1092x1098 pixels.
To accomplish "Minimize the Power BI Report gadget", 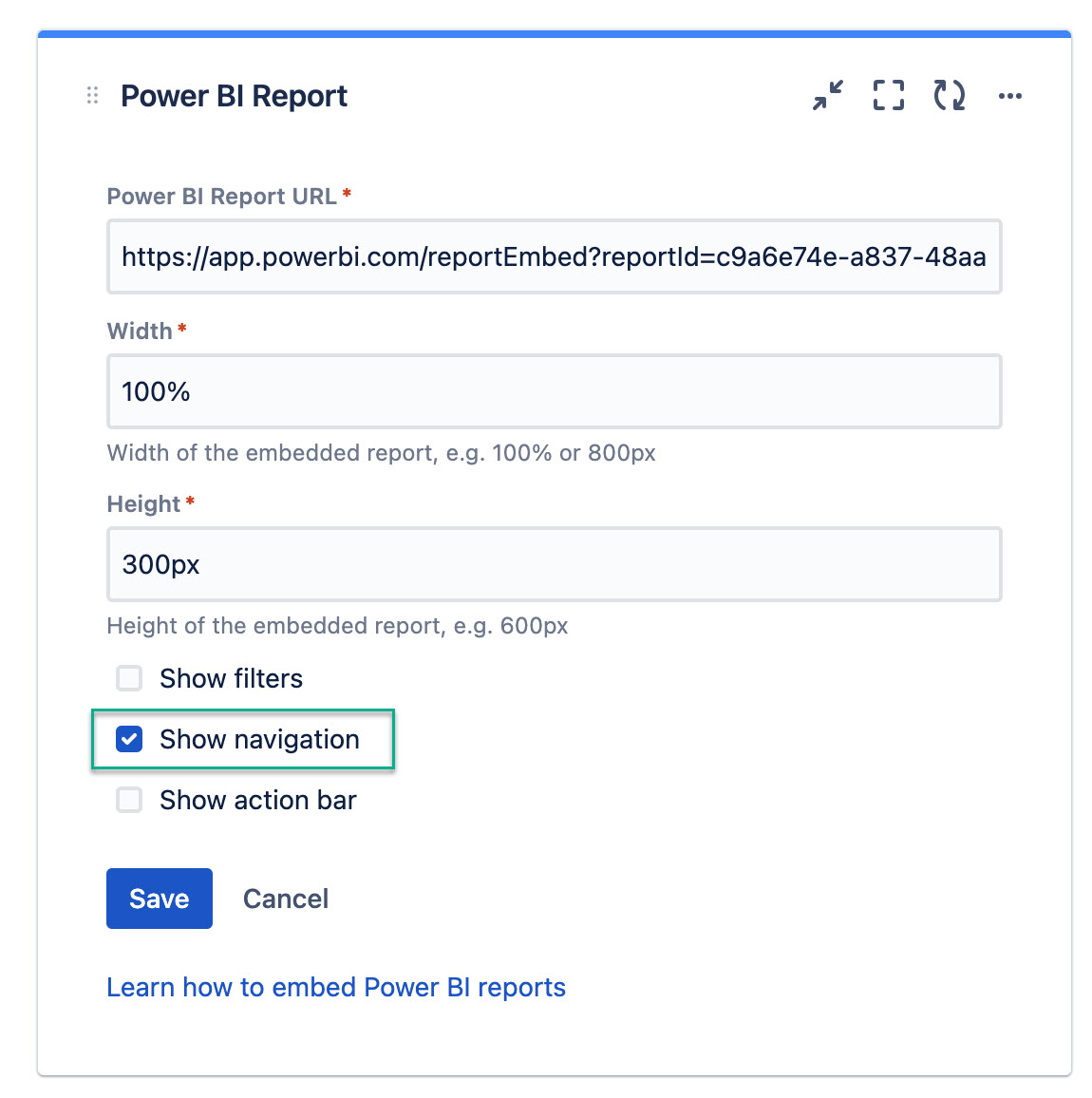I will 828,95.
